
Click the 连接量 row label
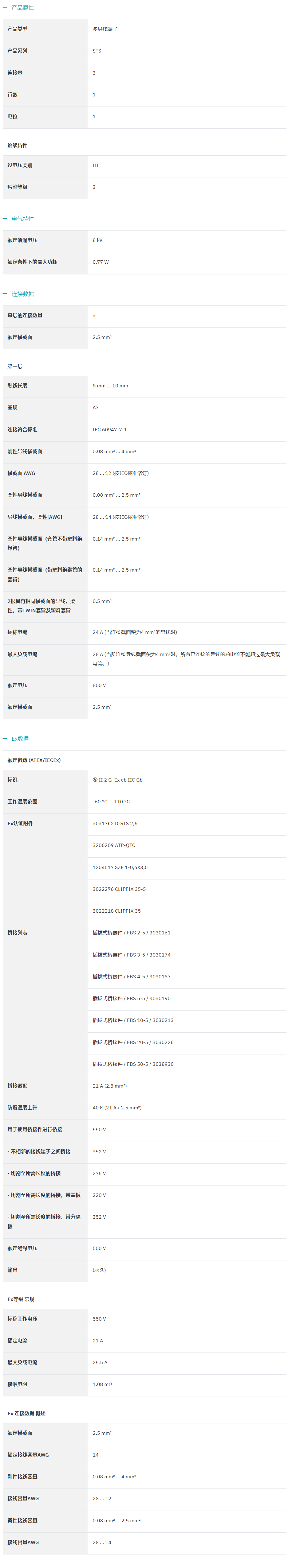(x=15, y=73)
